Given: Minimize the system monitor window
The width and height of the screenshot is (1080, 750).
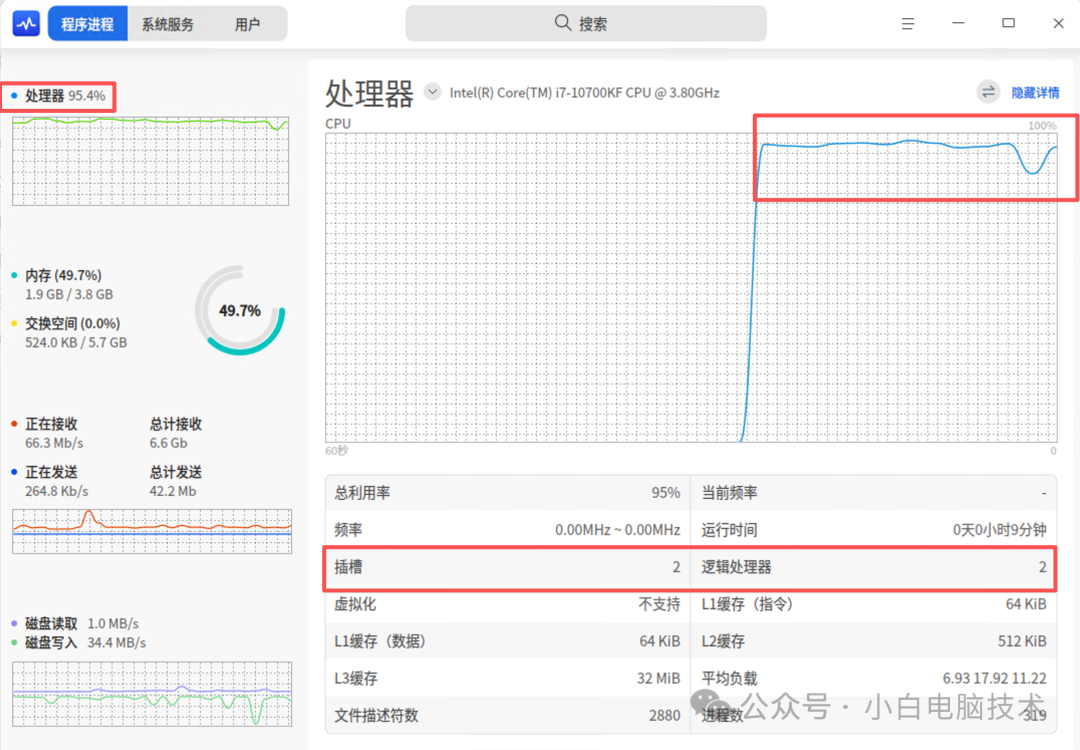Looking at the screenshot, I should point(958,23).
